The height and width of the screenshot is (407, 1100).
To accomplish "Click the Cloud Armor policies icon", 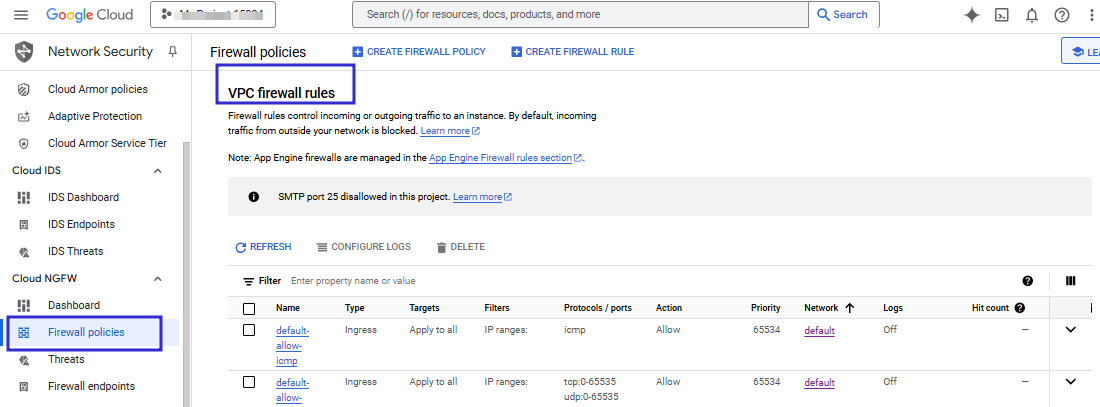I will [24, 89].
